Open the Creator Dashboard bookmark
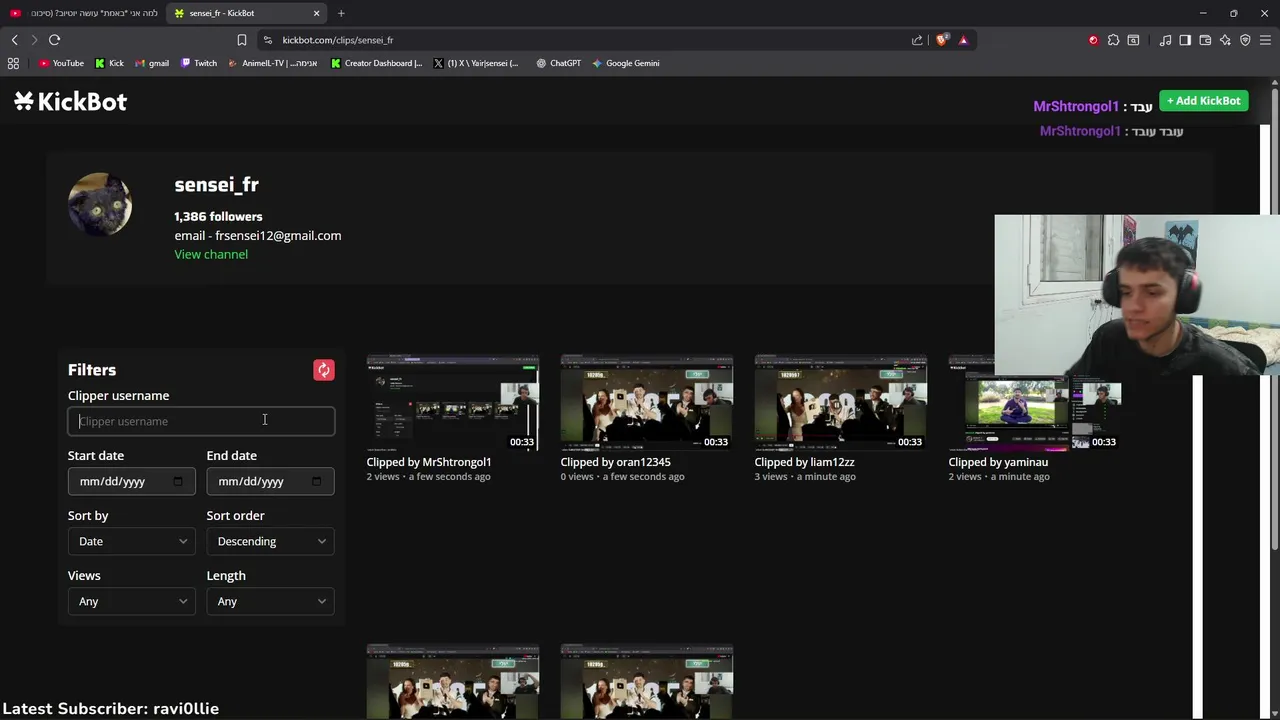Screen dimensions: 1280x720 pyautogui.click(x=376, y=63)
